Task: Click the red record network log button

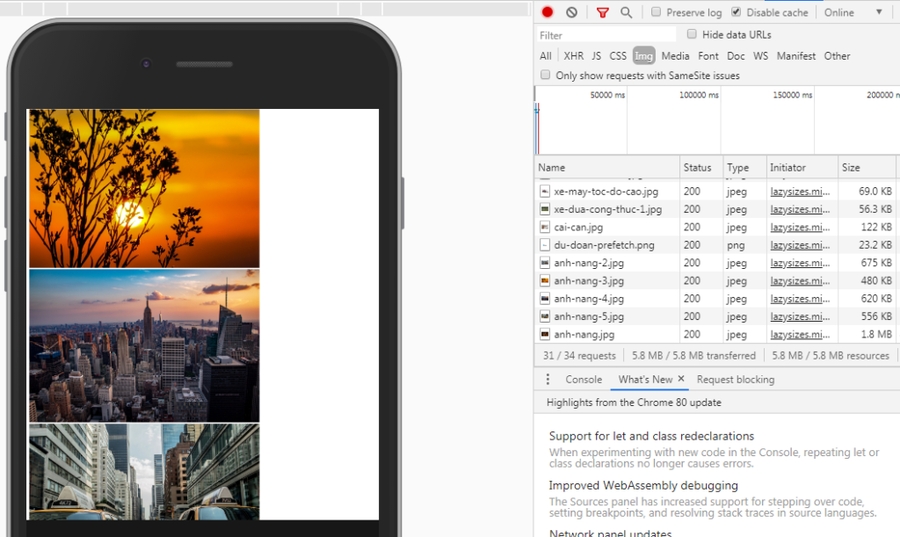Action: pyautogui.click(x=548, y=12)
